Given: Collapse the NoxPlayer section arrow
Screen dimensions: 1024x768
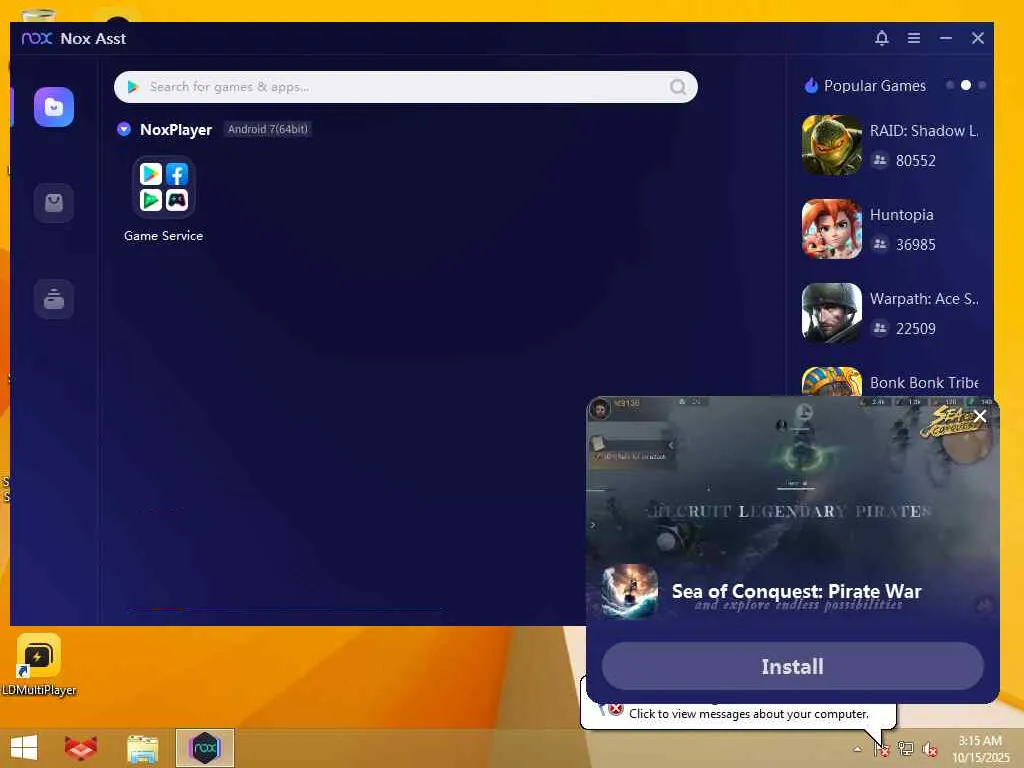Looking at the screenshot, I should coord(124,129).
